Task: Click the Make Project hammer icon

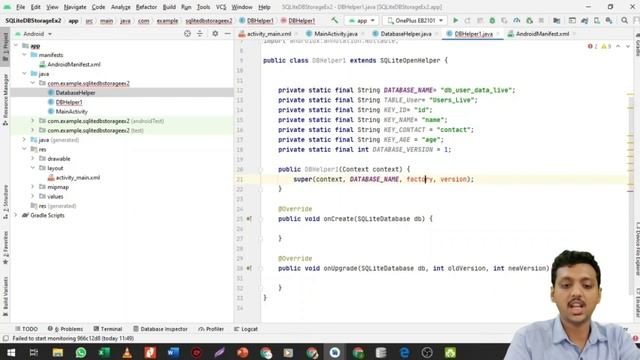Action: [335, 20]
